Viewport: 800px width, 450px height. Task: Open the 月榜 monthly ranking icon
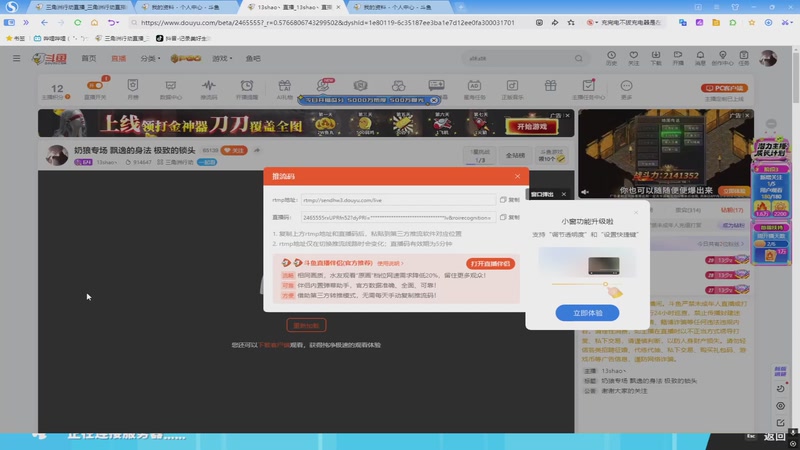tap(133, 89)
